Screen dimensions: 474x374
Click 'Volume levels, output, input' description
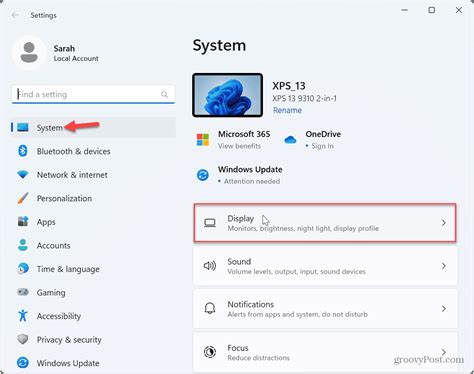point(296,271)
